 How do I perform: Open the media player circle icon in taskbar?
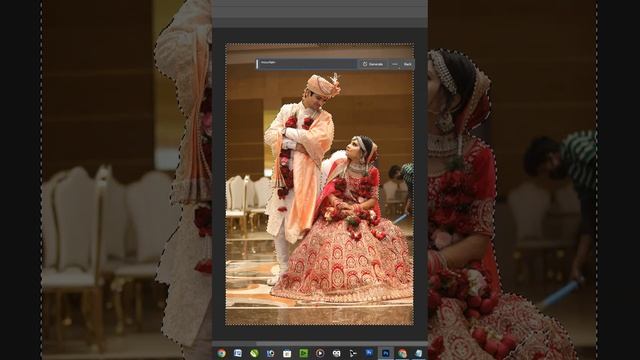pyautogui.click(x=320, y=353)
